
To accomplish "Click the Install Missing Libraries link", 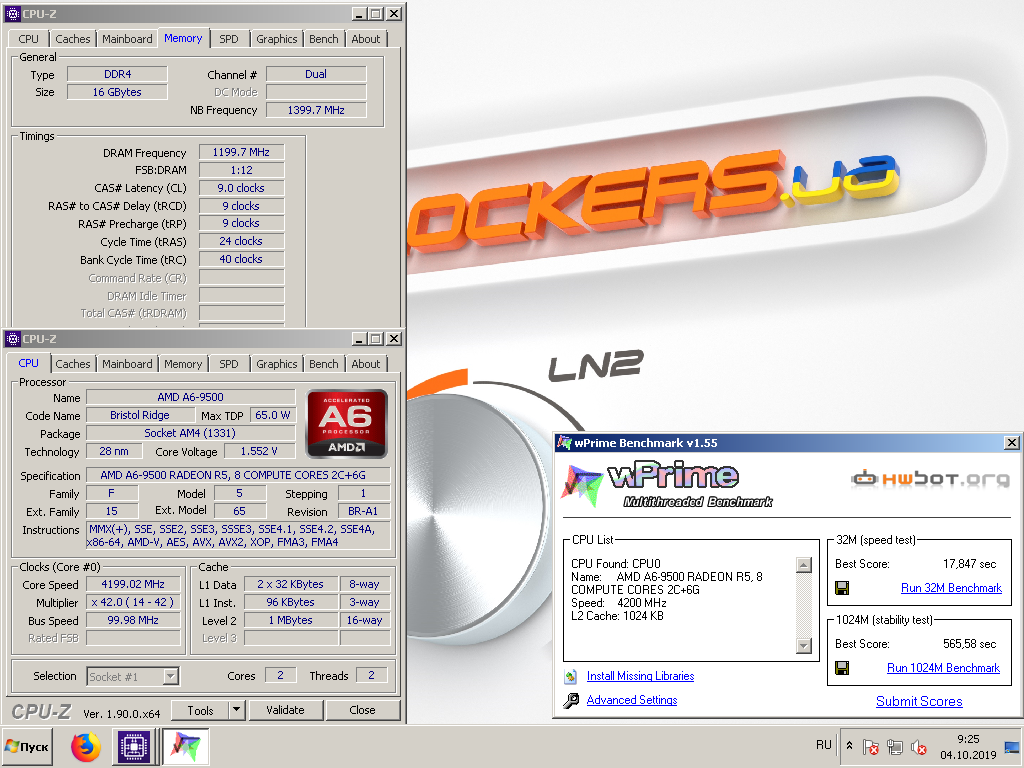I will [x=640, y=676].
